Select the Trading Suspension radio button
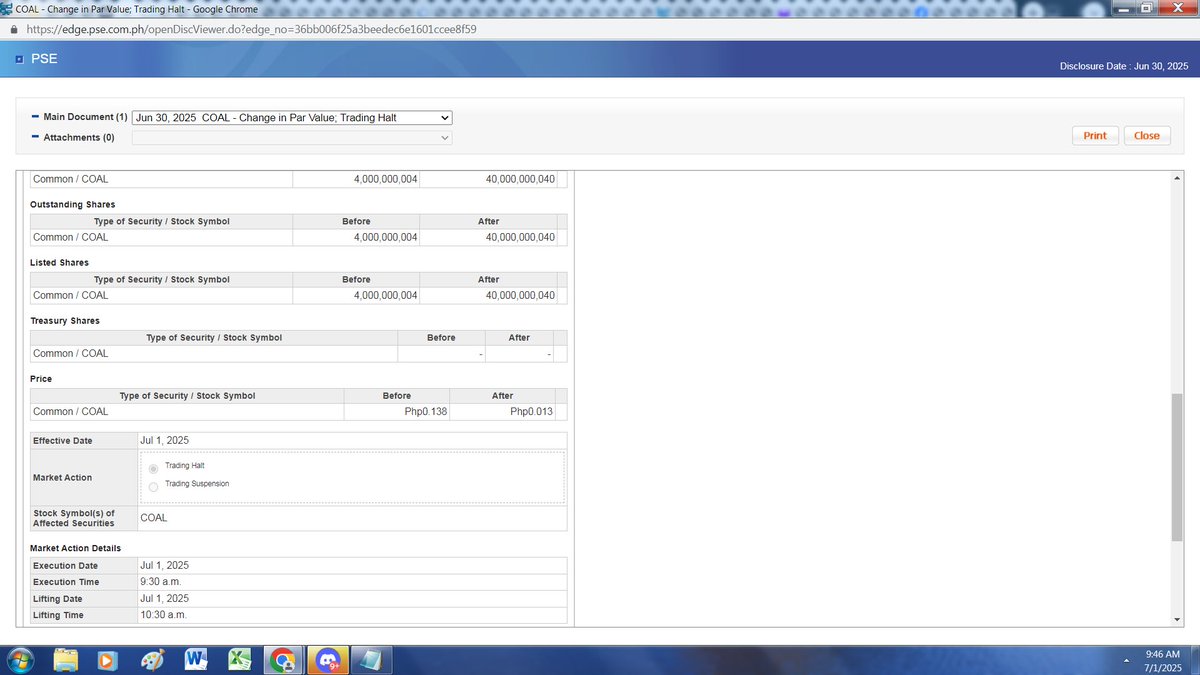Viewport: 1200px width, 675px height. [x=153, y=487]
